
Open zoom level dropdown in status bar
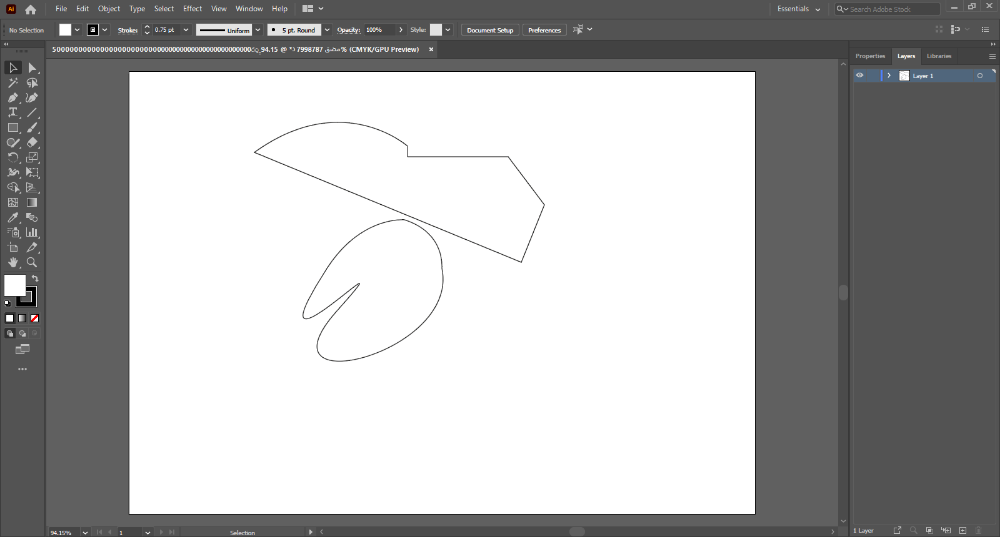(x=85, y=532)
